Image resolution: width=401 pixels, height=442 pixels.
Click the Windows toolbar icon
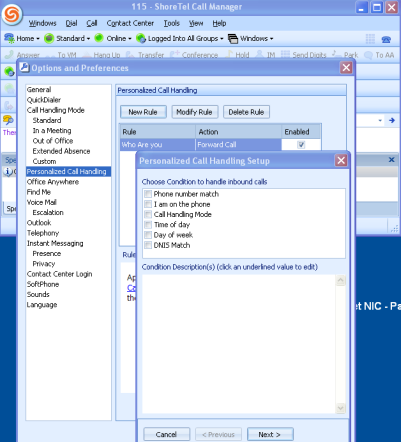[233, 39]
